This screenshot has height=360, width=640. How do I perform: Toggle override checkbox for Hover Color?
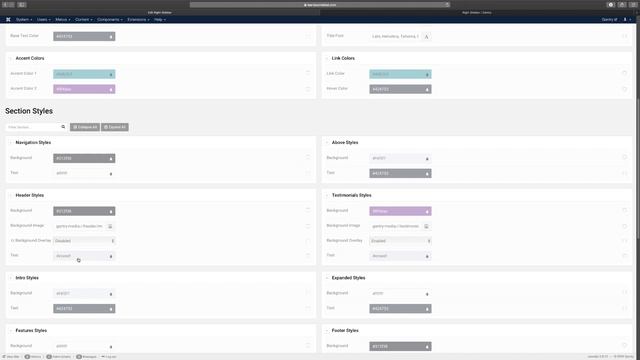624,89
